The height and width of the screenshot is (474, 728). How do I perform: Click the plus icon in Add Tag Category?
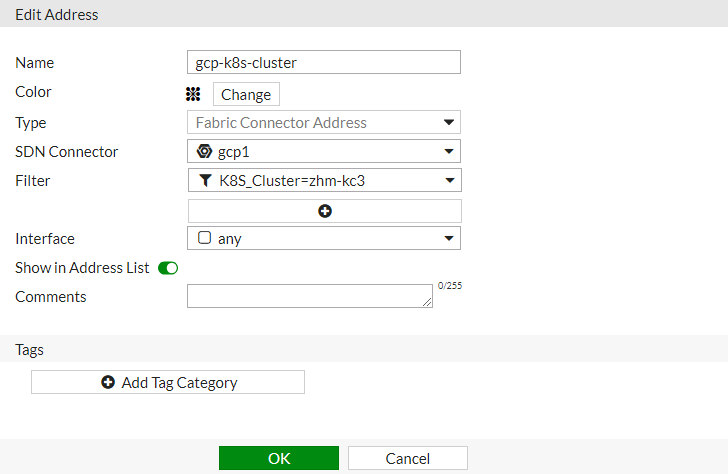click(x=108, y=382)
